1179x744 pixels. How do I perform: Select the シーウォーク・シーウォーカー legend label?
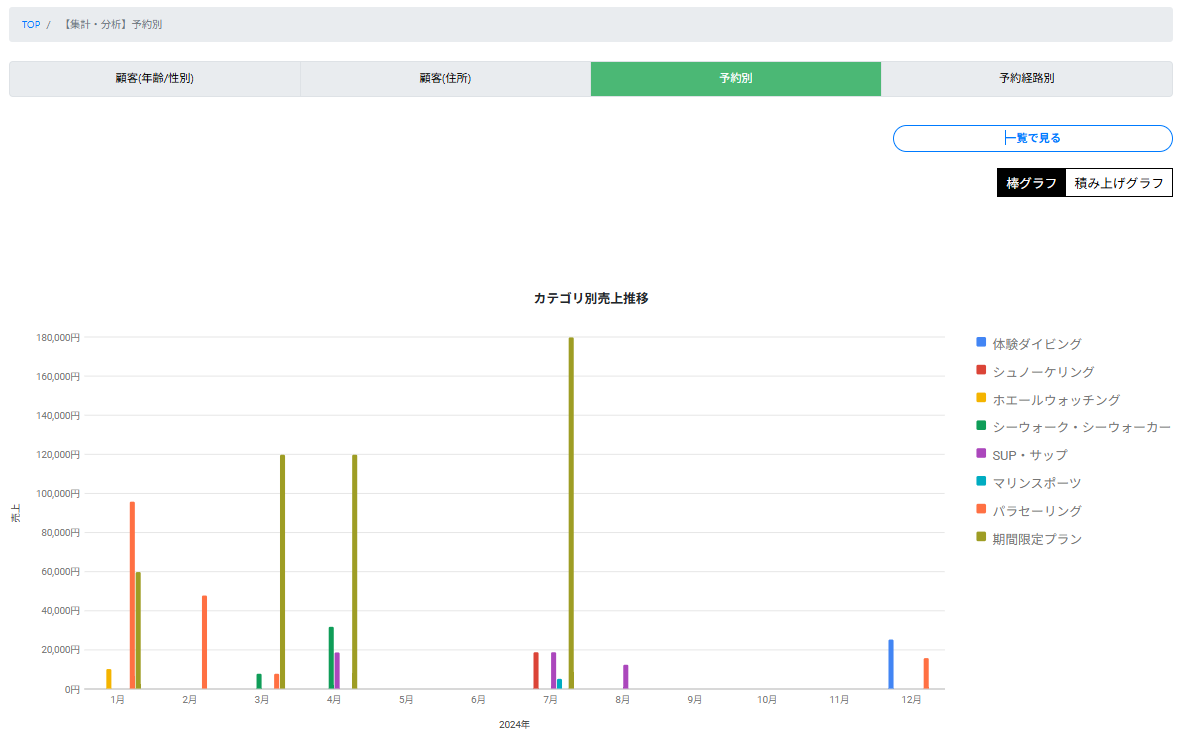1081,427
